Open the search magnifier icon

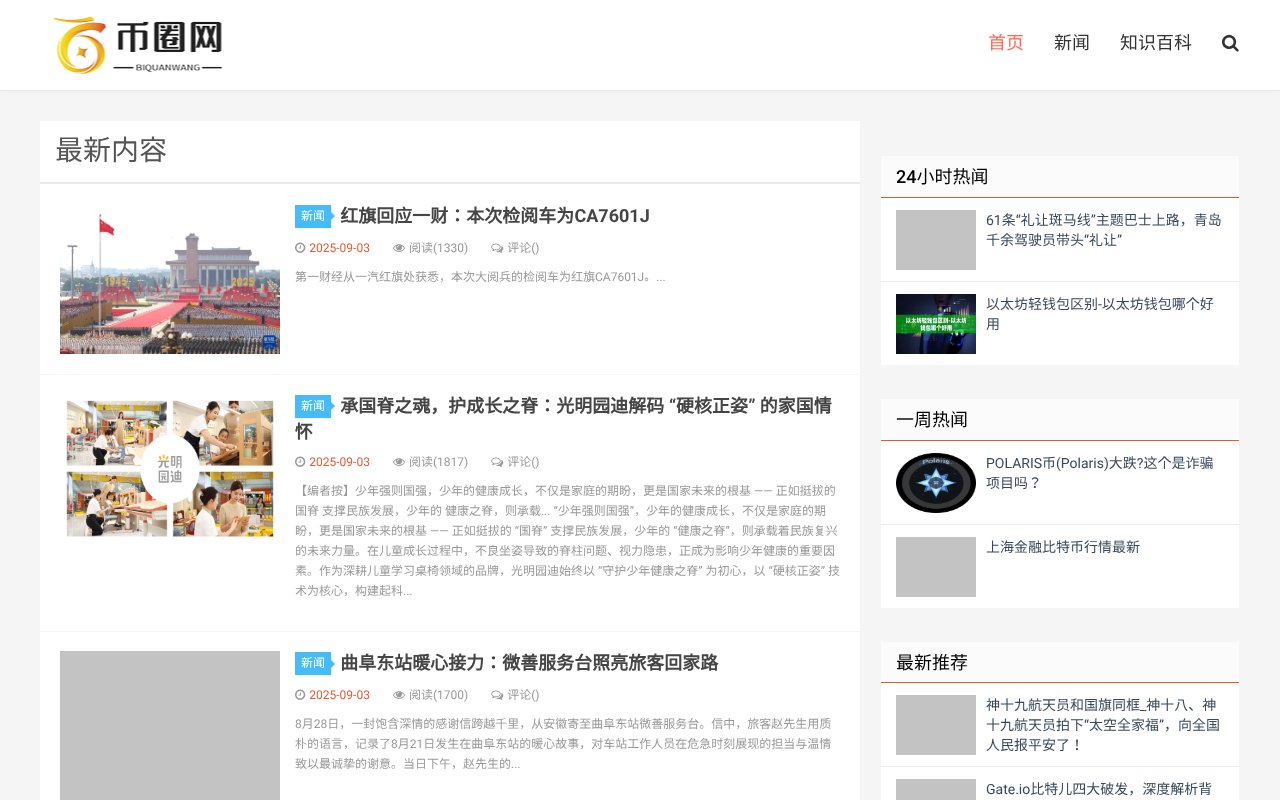click(1229, 43)
